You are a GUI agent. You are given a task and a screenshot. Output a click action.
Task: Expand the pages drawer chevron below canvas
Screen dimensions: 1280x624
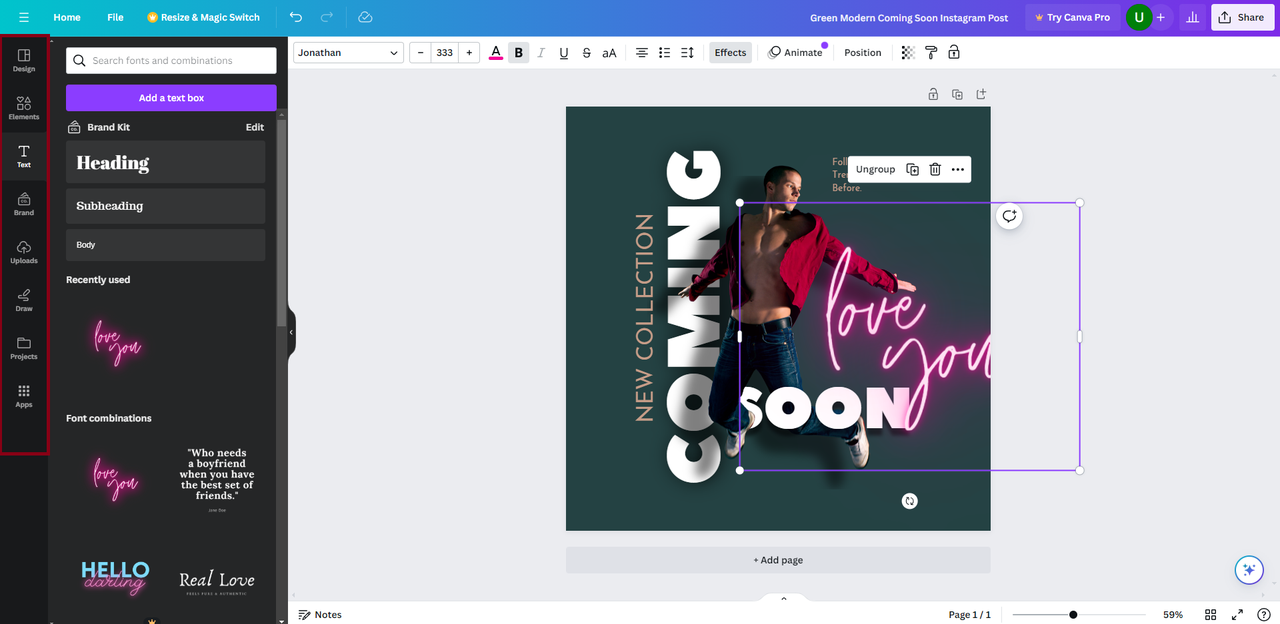pyautogui.click(x=784, y=599)
